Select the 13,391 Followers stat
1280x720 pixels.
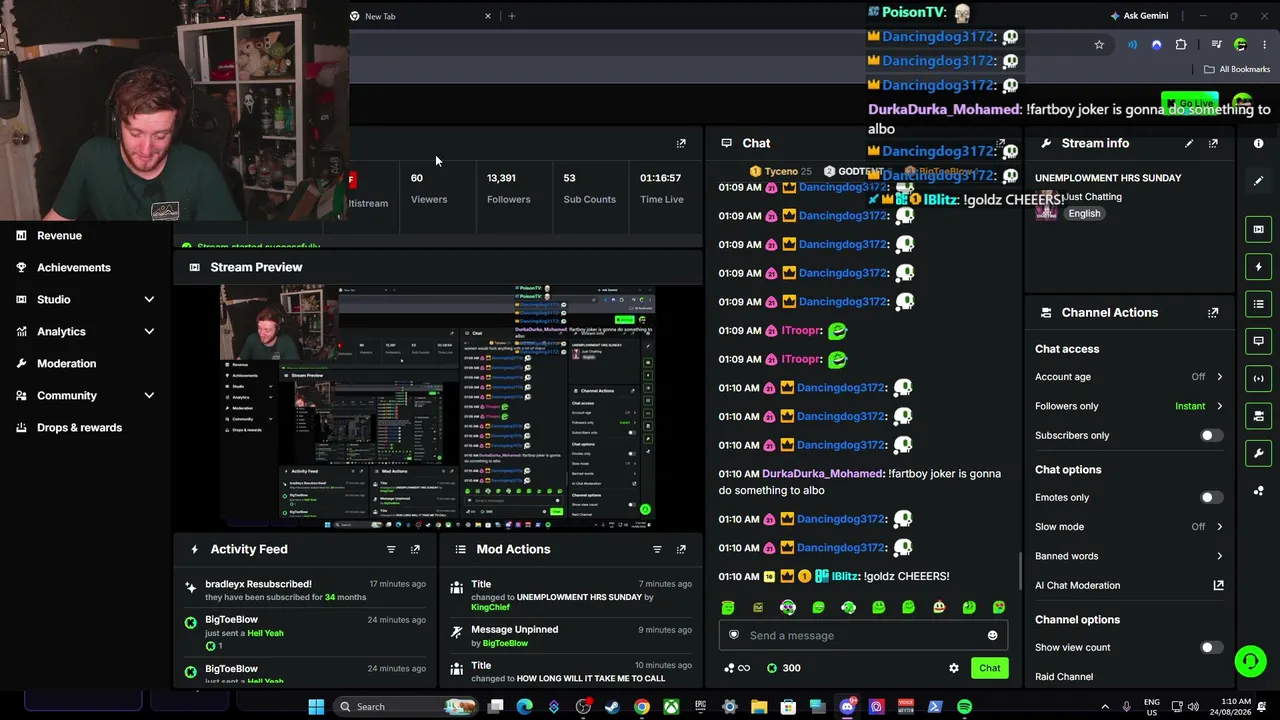(508, 188)
